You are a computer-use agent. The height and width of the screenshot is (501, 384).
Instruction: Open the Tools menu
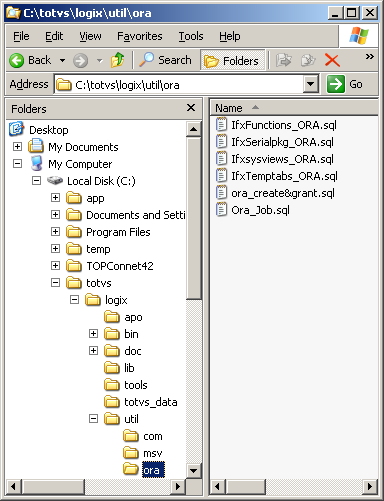191,36
